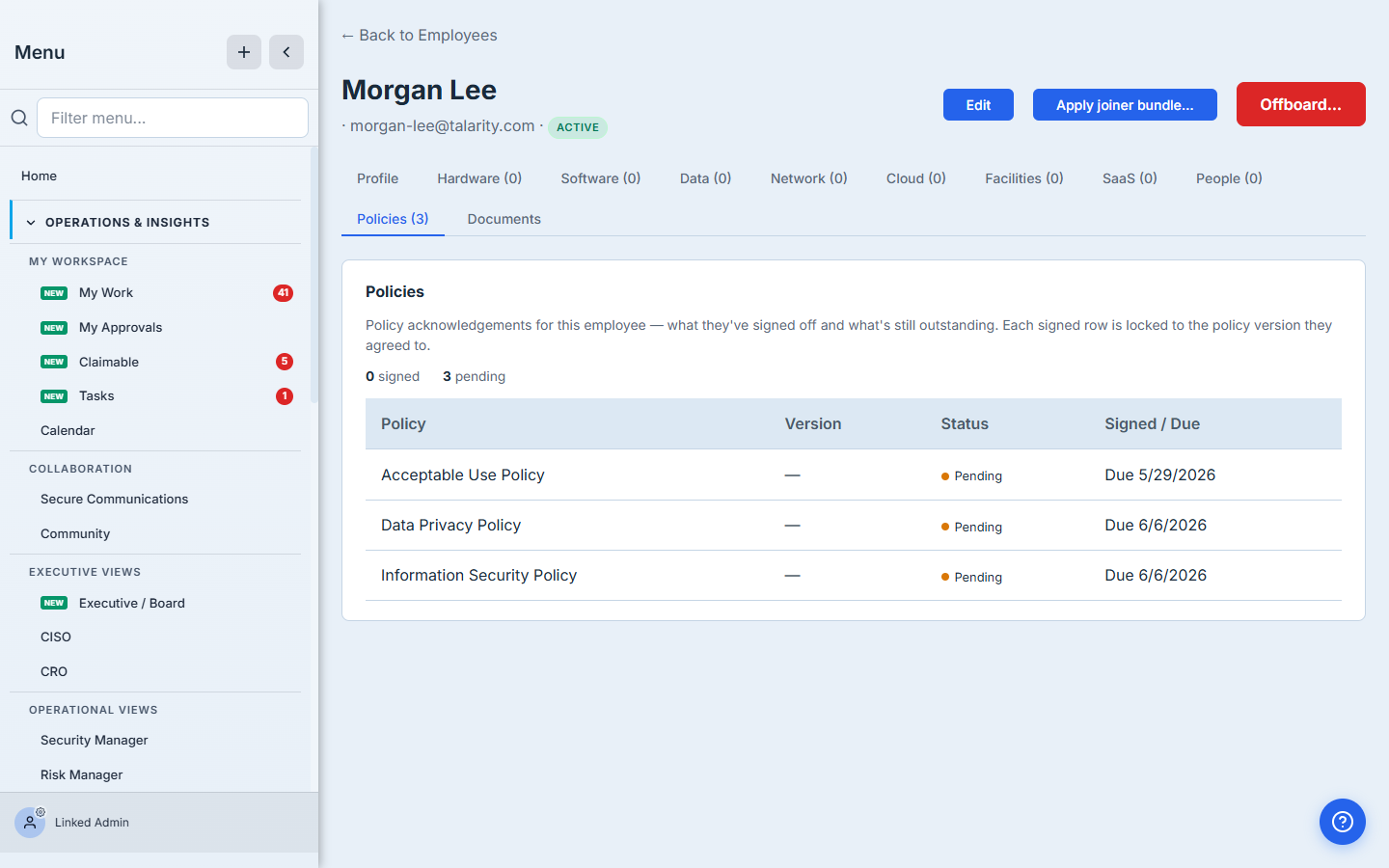Viewport: 1389px width, 868px height.
Task: Click the 41 count badge on My Work
Action: [x=283, y=293]
